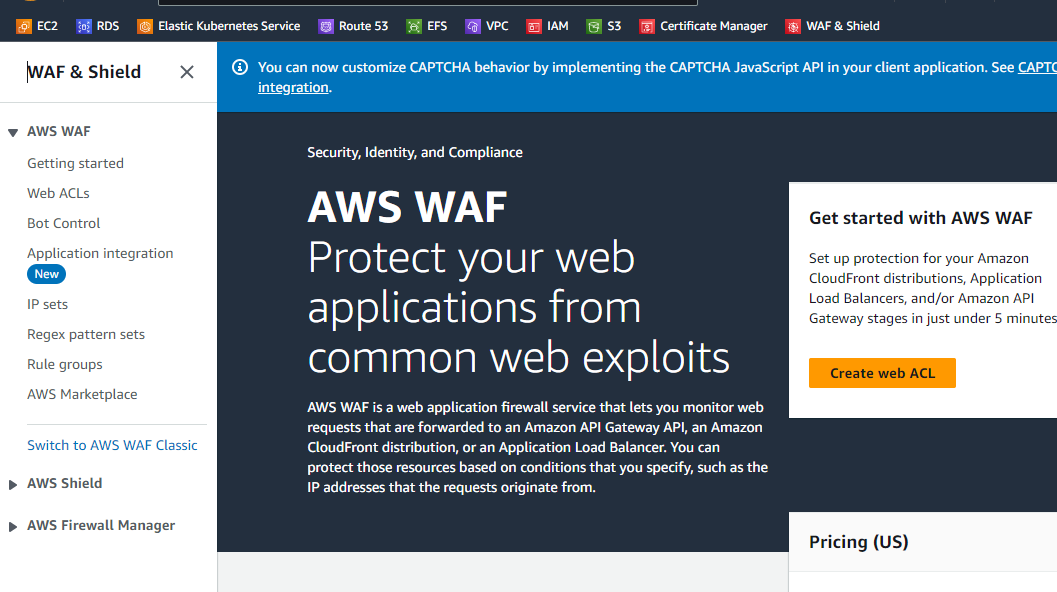Click the AWS Firewall Manager label
Screen dimensions: 1057x592
tap(100, 525)
